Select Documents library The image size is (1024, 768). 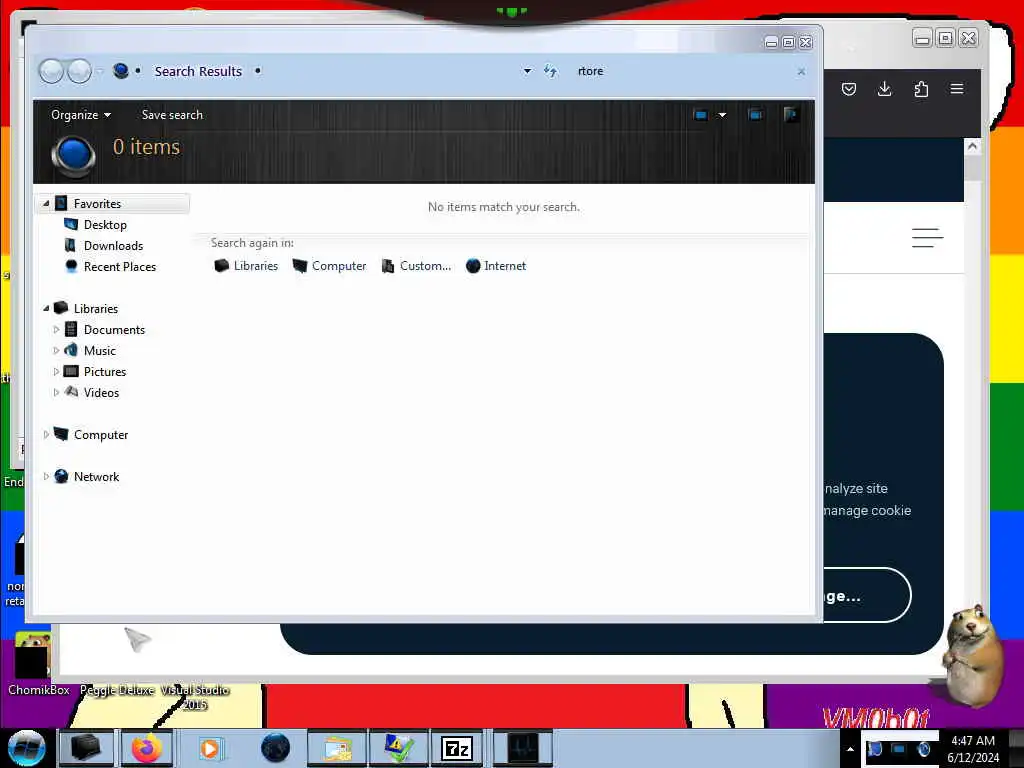click(x=114, y=330)
